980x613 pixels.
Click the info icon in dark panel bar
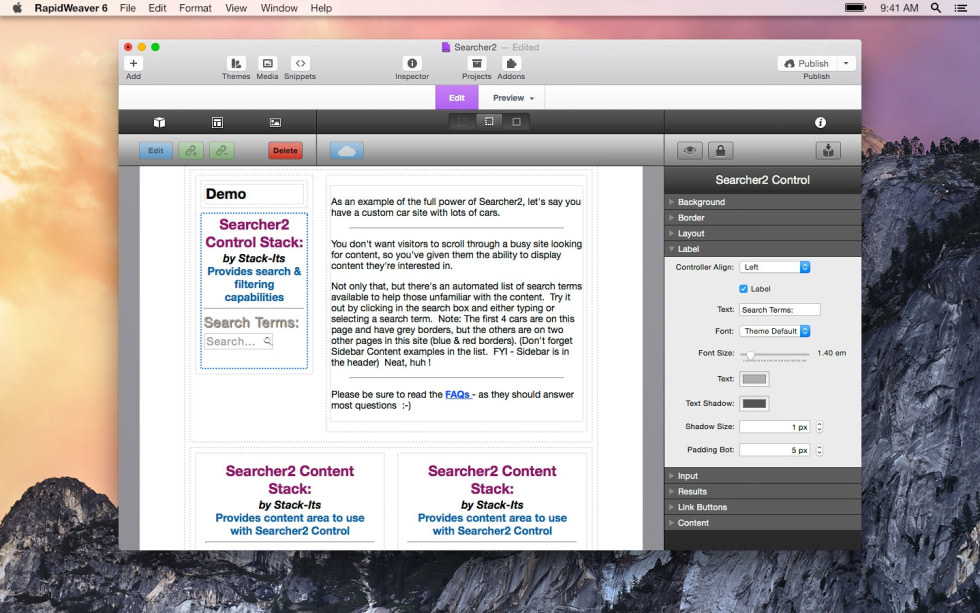tap(821, 122)
